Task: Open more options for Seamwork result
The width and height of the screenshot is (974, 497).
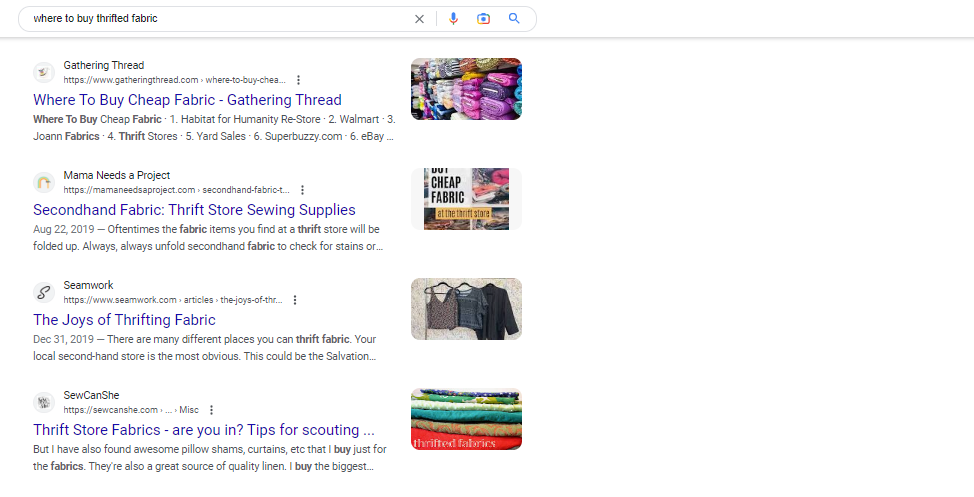Action: [294, 300]
